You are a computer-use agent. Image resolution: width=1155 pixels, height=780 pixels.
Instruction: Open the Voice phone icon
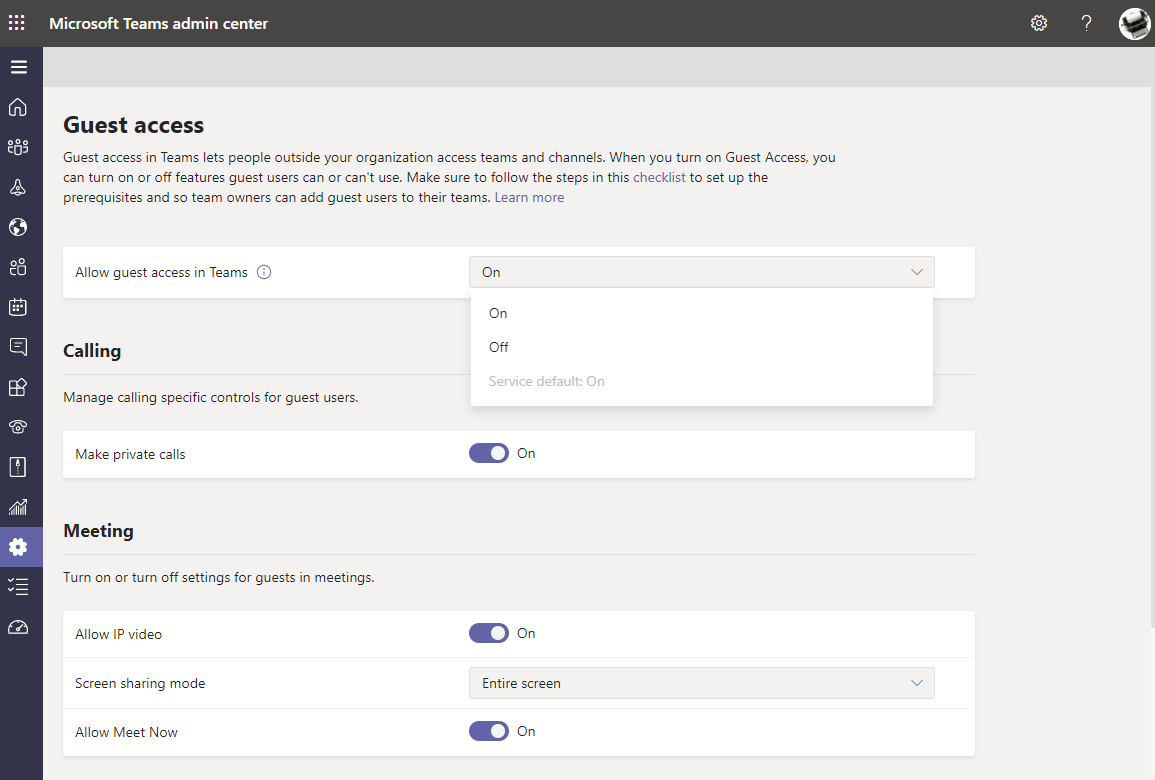(x=18, y=426)
